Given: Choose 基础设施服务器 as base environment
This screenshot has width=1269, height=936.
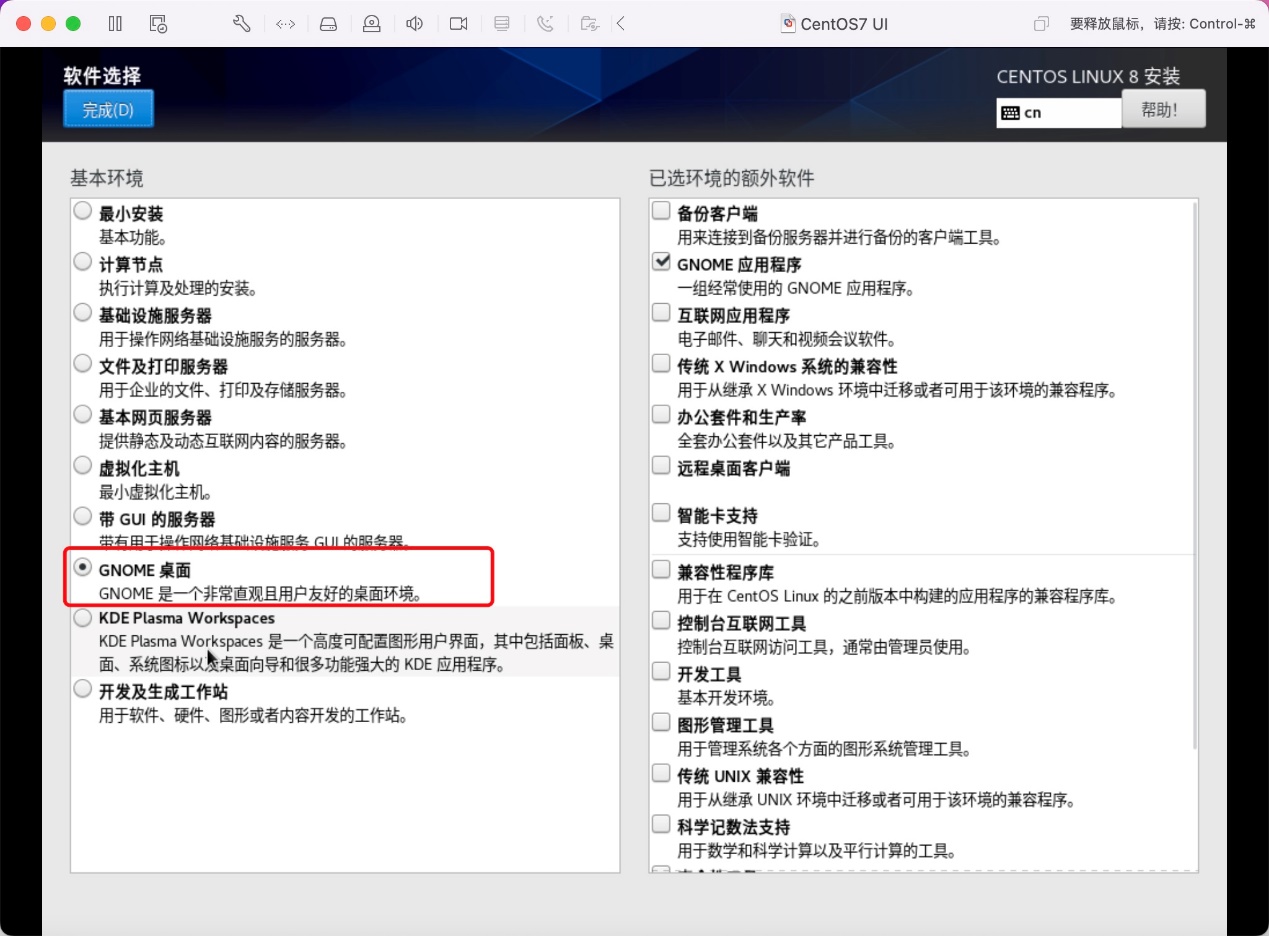Looking at the screenshot, I should [x=82, y=314].
